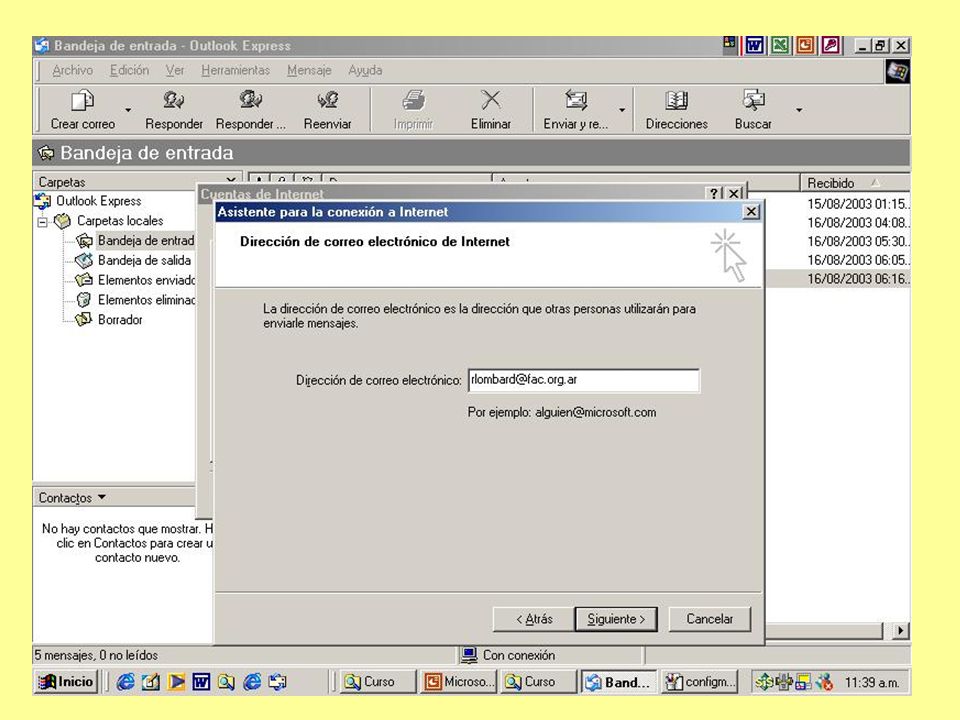The width and height of the screenshot is (960, 720).
Task: Open the toolbar overflow arrow after Buscar
Action: pyautogui.click(x=799, y=110)
